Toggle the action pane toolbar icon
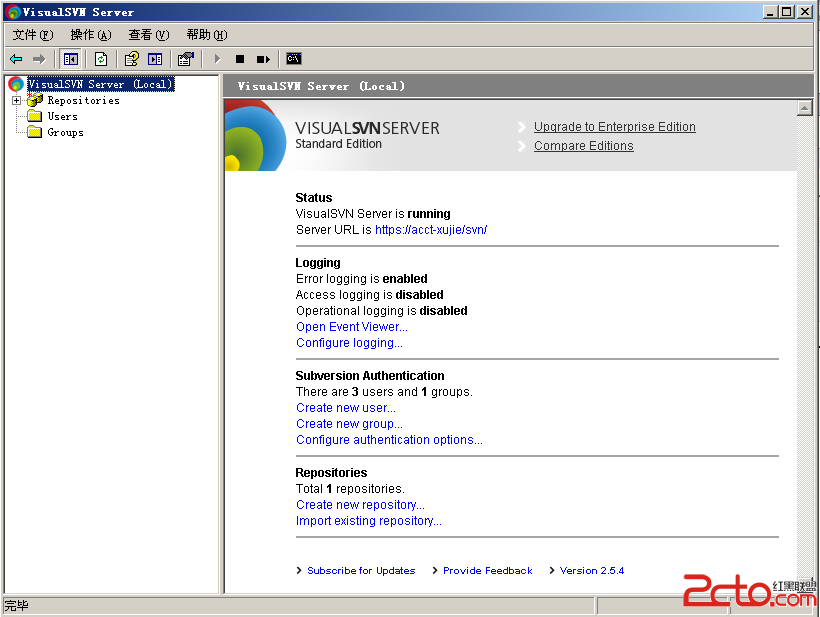 pos(155,59)
